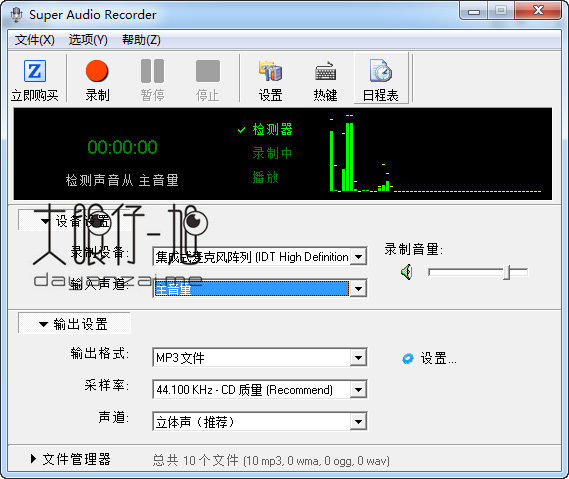
Task: Click the 录制音量 volume slider handle
Action: [508, 272]
